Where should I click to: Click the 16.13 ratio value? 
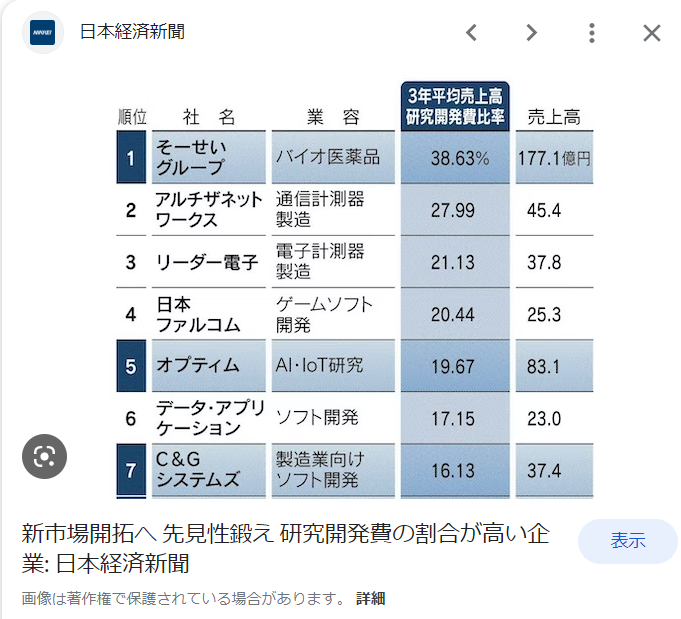pyautogui.click(x=453, y=471)
